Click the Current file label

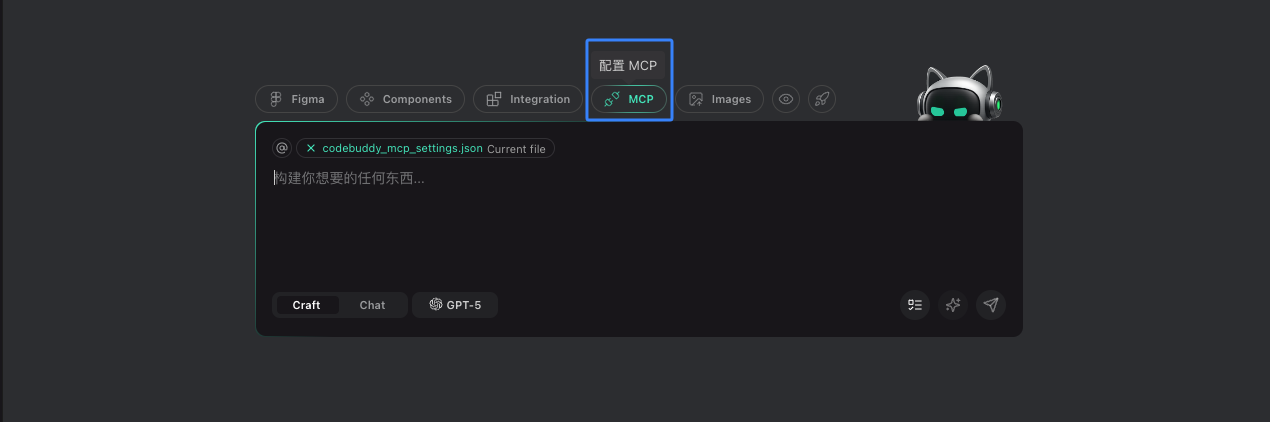[x=516, y=148]
